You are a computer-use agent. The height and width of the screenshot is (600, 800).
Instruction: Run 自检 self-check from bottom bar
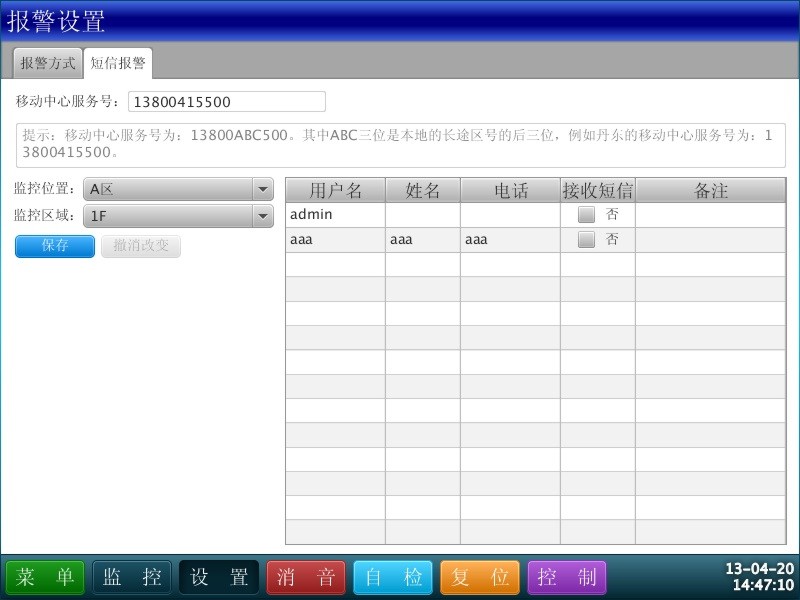pyautogui.click(x=393, y=577)
